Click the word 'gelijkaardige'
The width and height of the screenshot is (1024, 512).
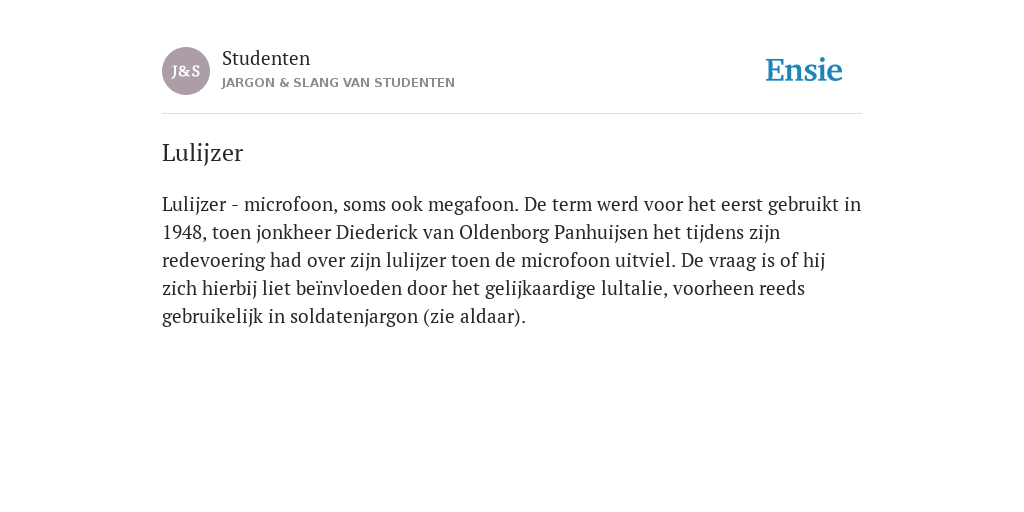[540, 289]
